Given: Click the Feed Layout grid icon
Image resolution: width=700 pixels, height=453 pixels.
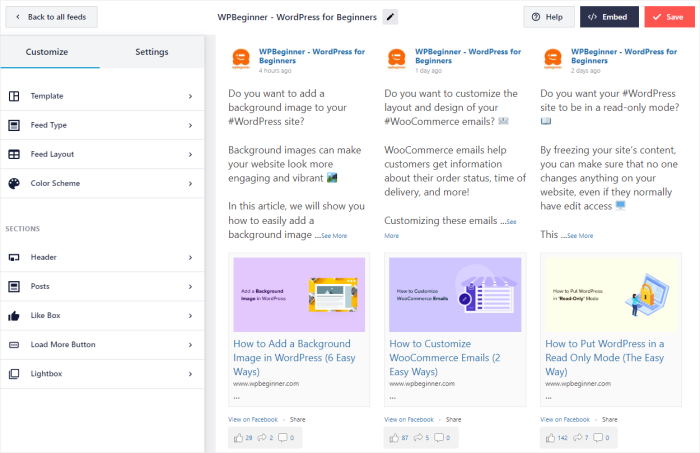Looking at the screenshot, I should 14,154.
